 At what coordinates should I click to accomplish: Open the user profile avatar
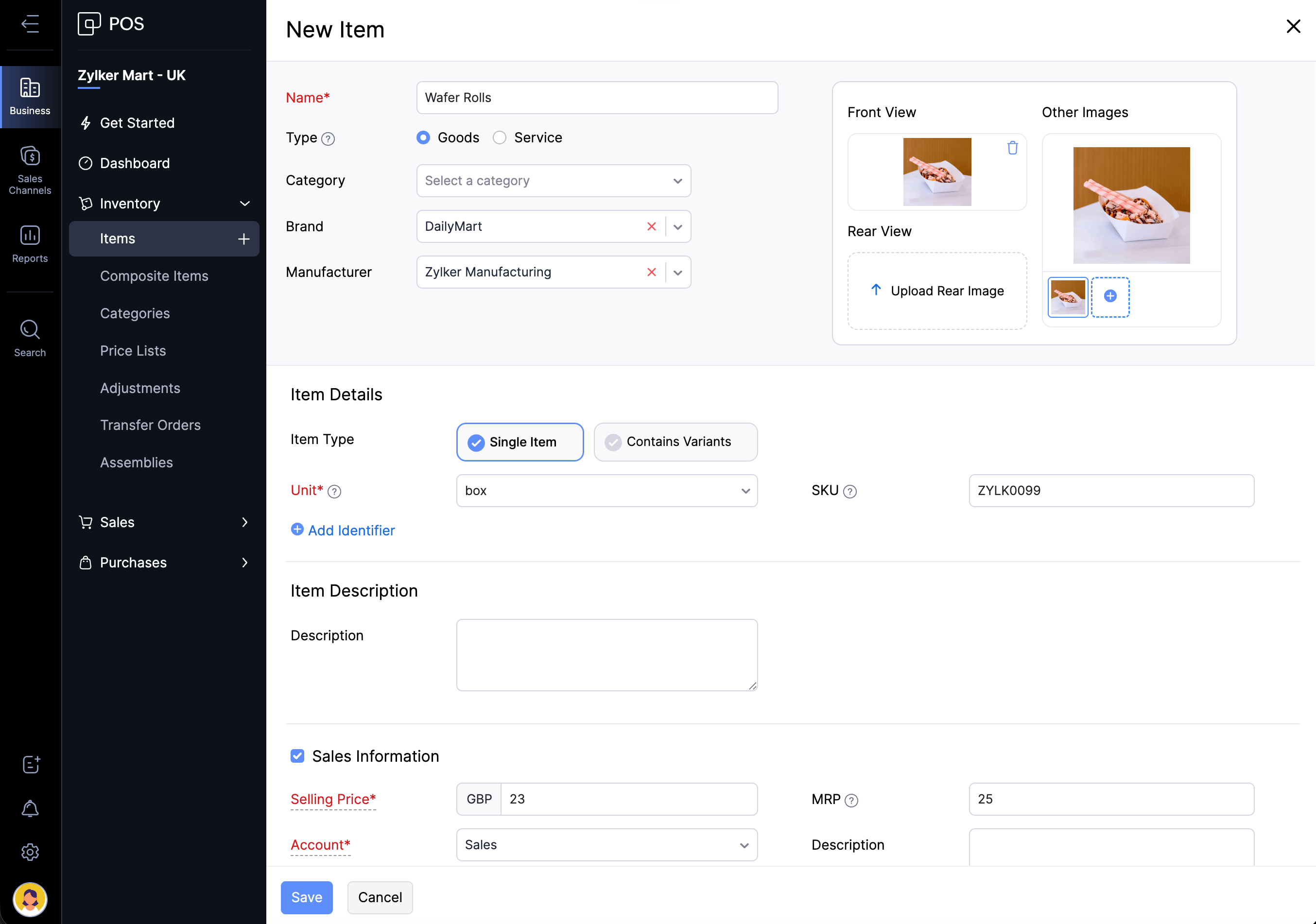[x=30, y=899]
